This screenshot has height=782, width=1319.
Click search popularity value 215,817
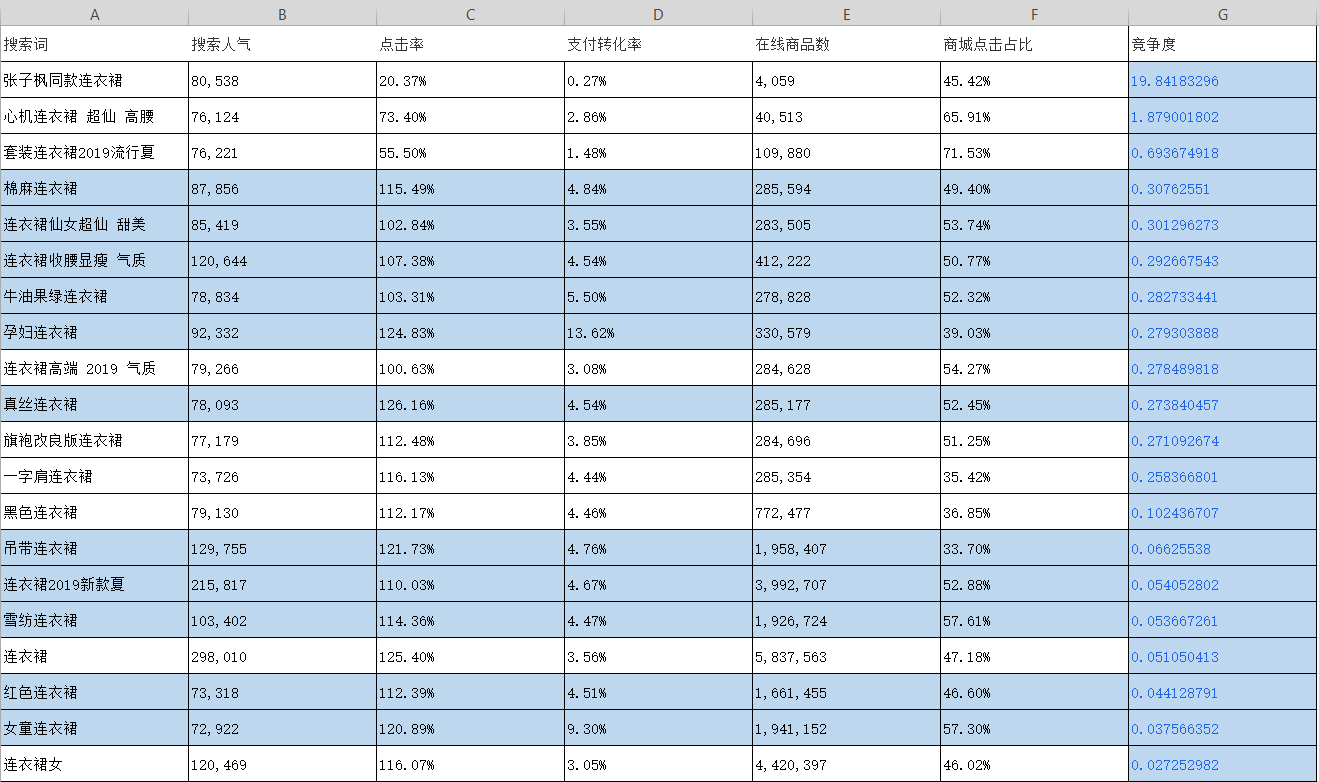click(x=282, y=584)
